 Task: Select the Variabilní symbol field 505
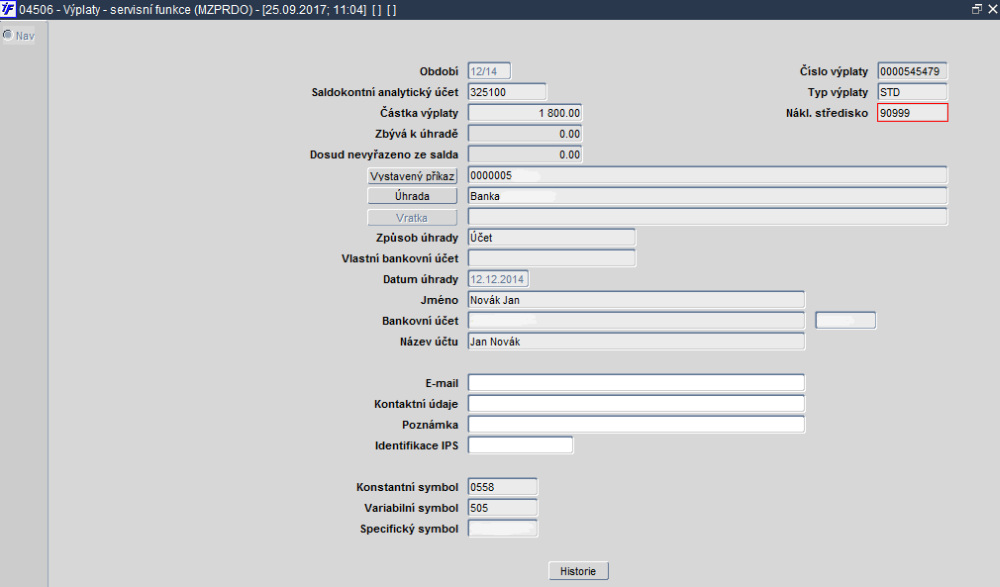(x=503, y=508)
